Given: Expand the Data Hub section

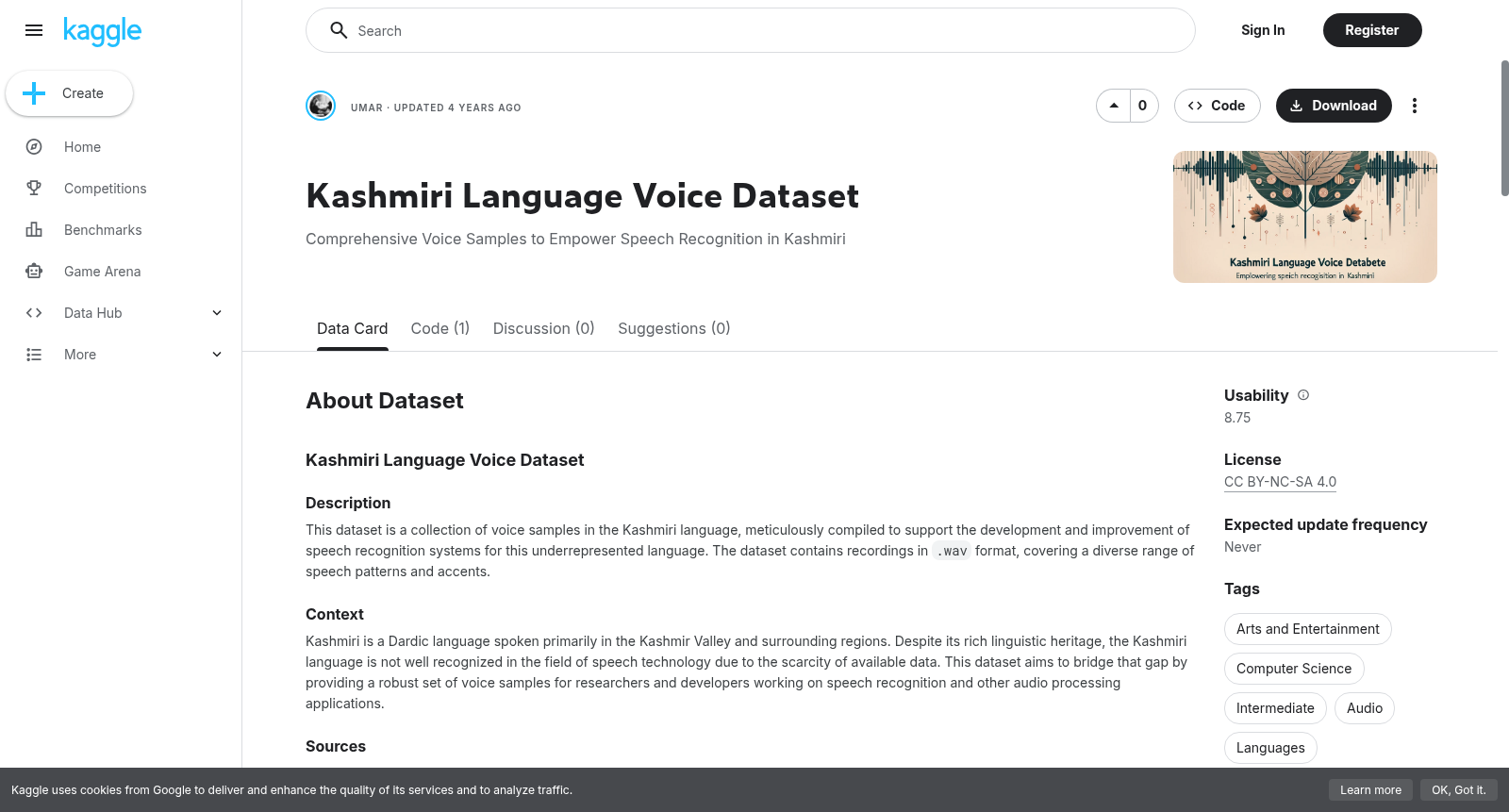Looking at the screenshot, I should [x=217, y=313].
